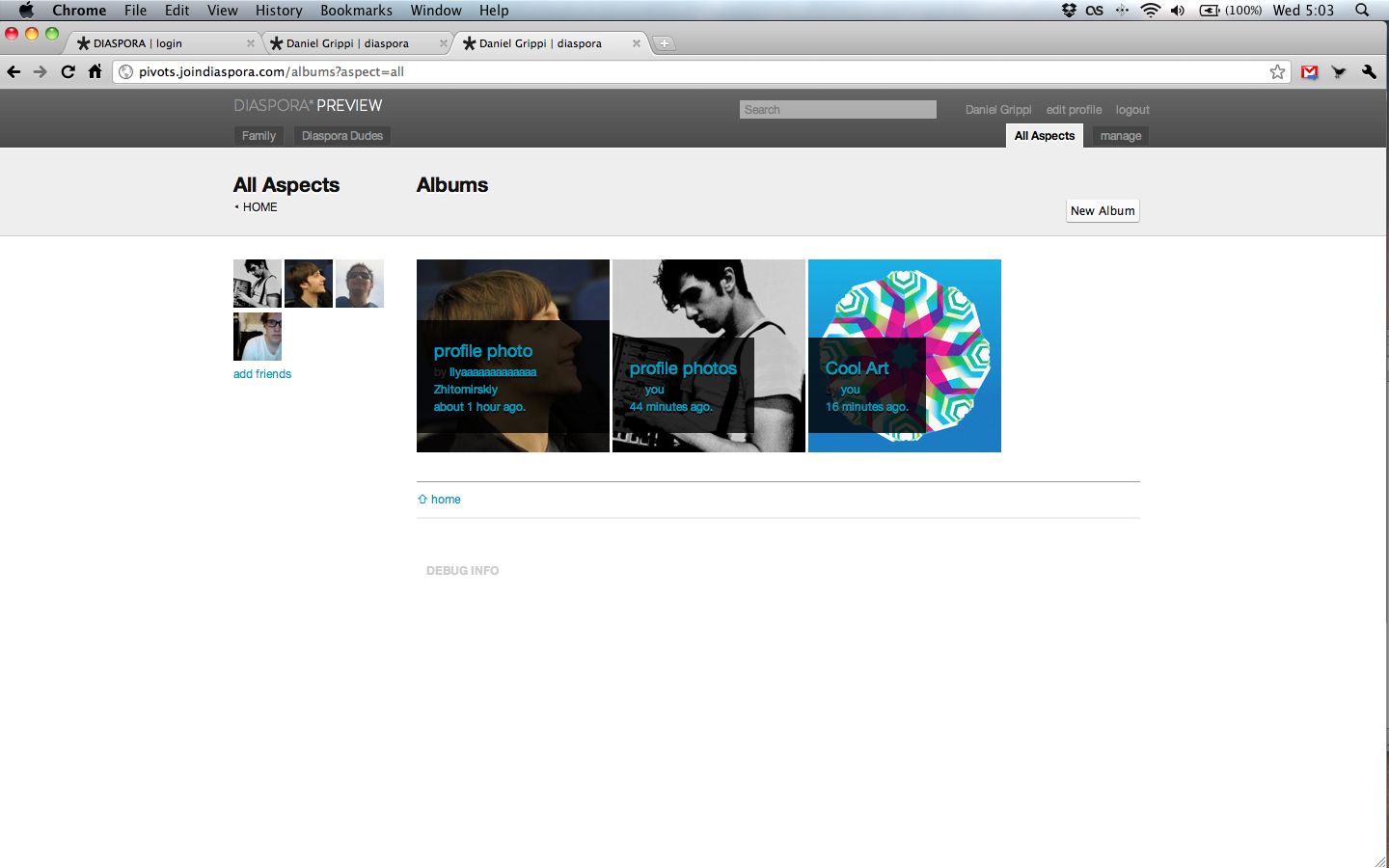Open the edit profile link
This screenshot has width=1389, height=868.
[1074, 110]
